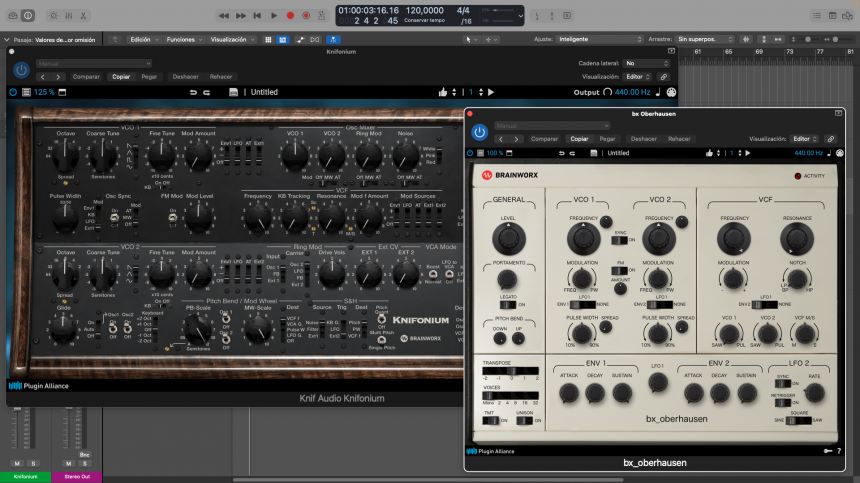Click Deshacer in bx Oberhausen window
The height and width of the screenshot is (483, 860).
point(643,139)
